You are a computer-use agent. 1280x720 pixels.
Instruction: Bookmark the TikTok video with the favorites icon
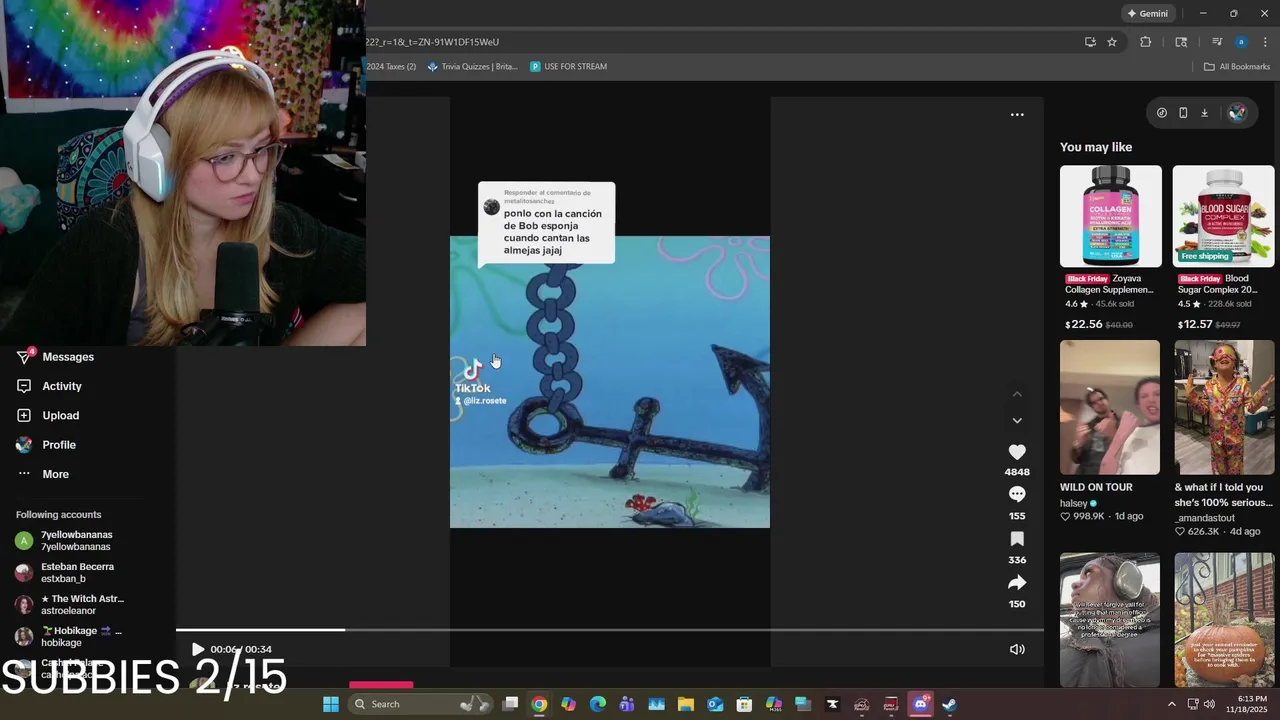click(1017, 538)
